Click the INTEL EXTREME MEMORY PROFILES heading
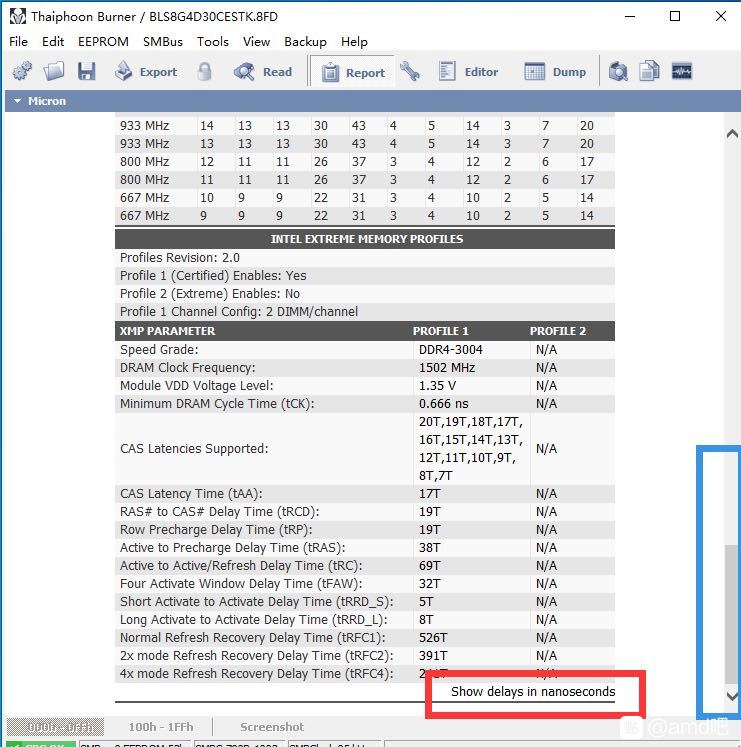Viewport: 741px width, 747px height. click(366, 239)
